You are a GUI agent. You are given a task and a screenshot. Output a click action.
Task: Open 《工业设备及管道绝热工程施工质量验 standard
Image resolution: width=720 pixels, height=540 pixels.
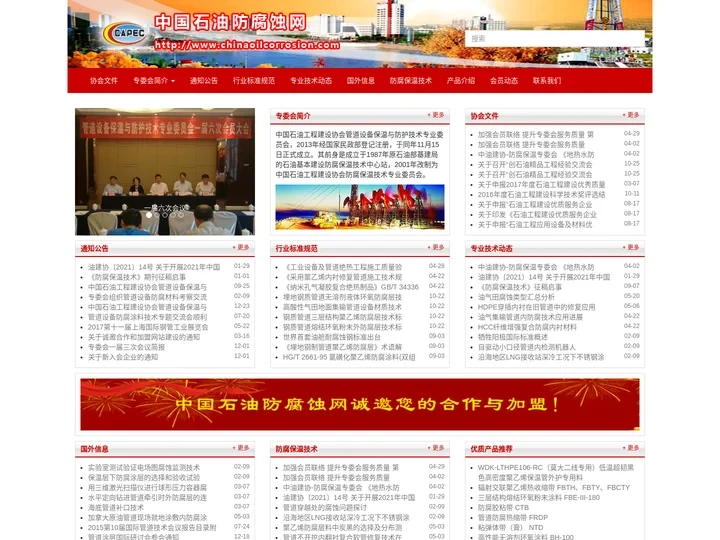[343, 267]
